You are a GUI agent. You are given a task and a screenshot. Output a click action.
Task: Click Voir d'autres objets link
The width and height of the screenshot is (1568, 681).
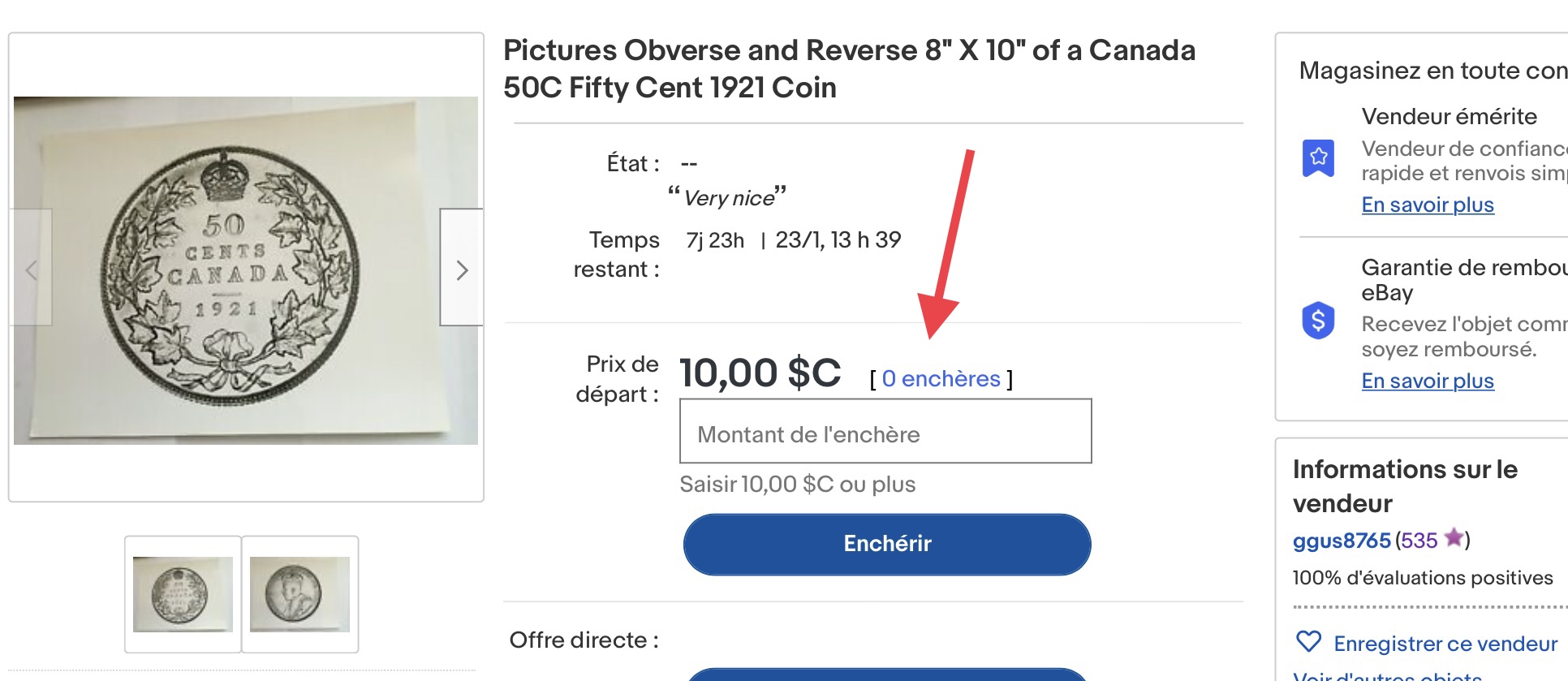1387,675
